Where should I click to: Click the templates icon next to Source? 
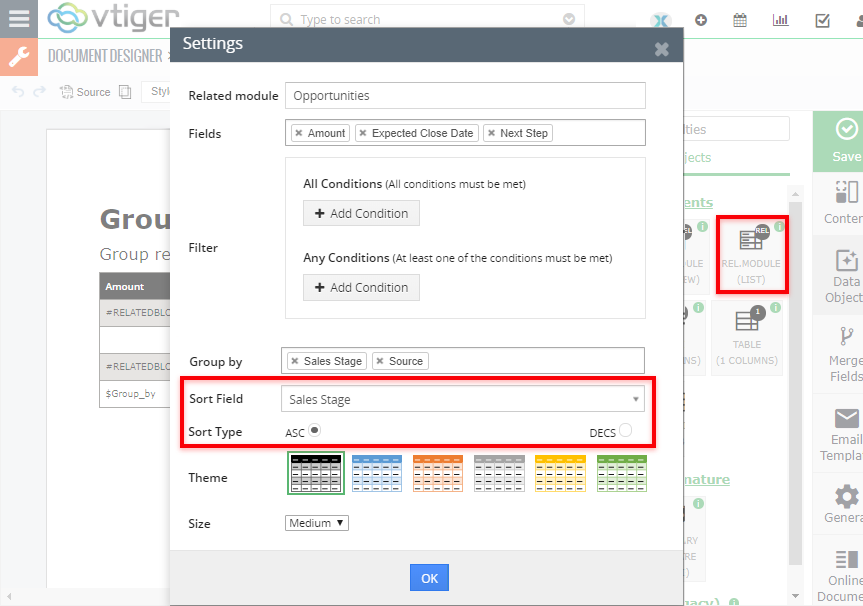(125, 92)
